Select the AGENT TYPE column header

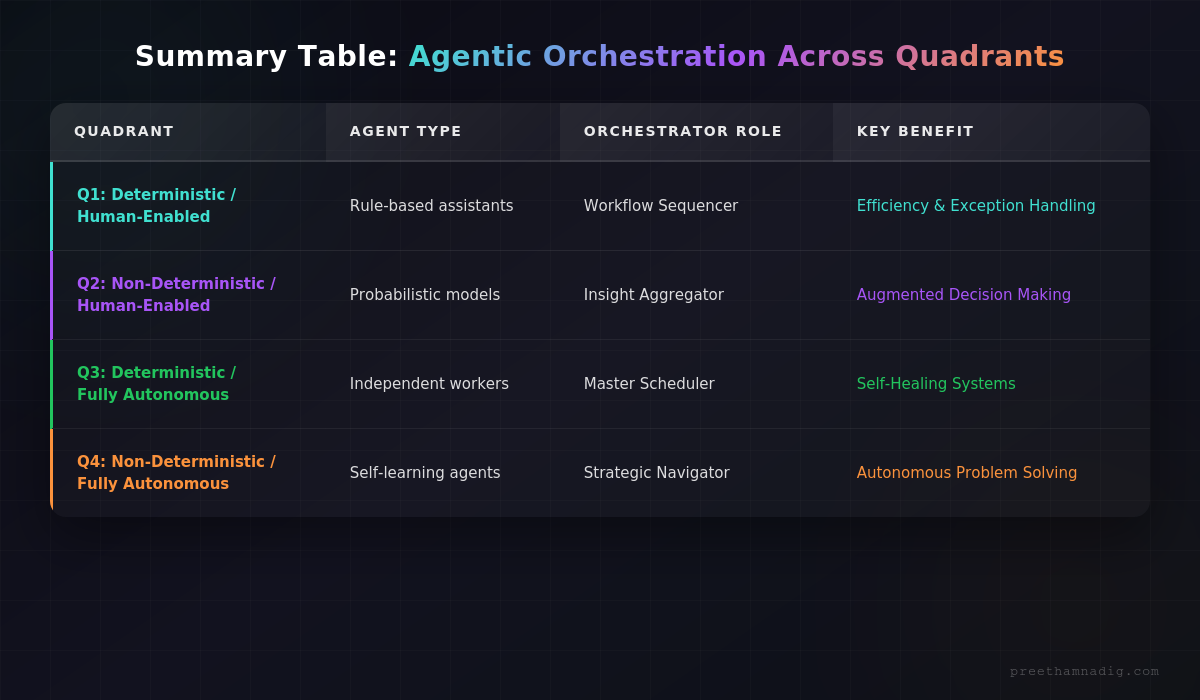pyautogui.click(x=405, y=131)
